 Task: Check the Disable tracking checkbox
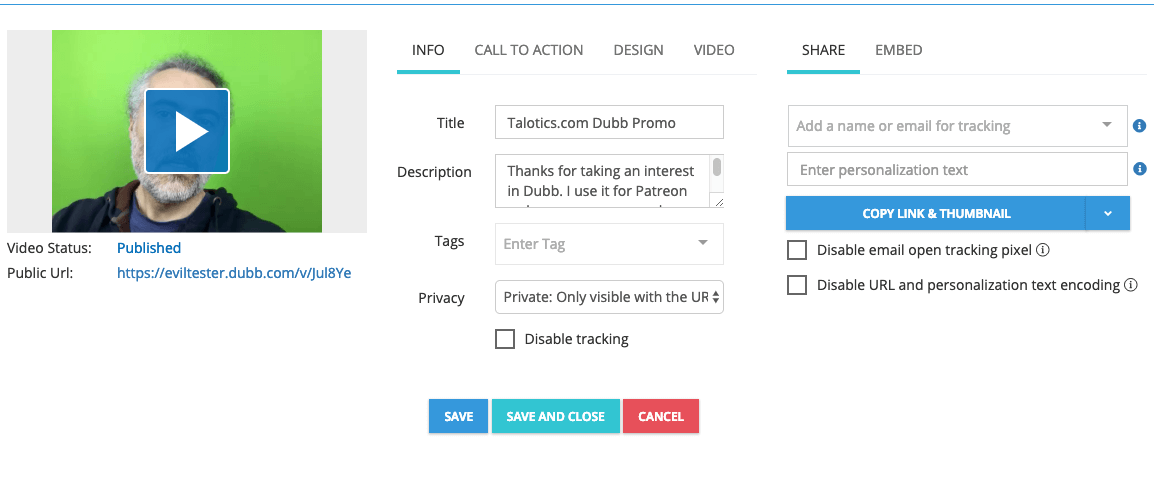505,339
